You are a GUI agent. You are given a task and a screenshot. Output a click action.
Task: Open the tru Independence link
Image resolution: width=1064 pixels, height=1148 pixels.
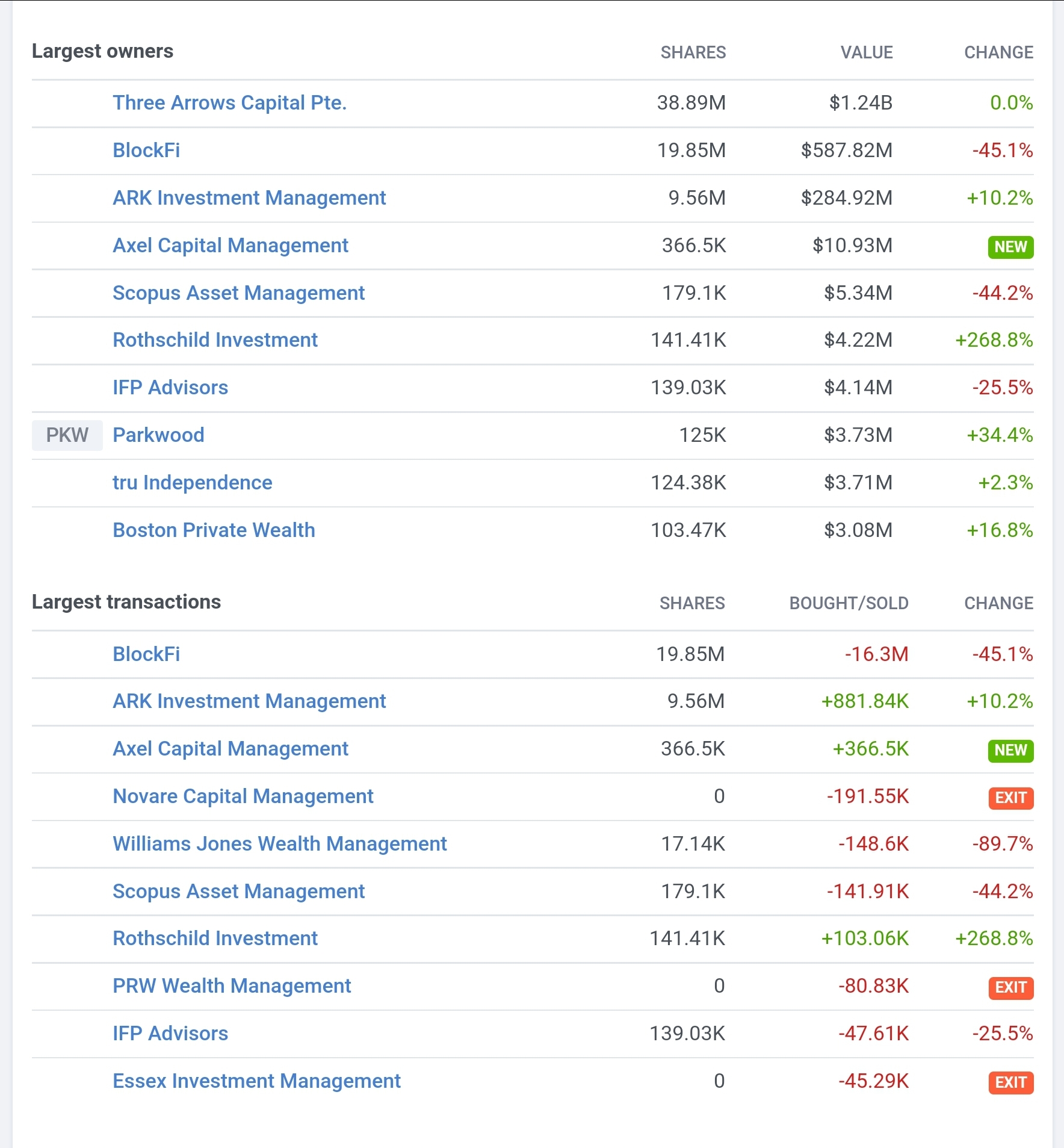(x=192, y=483)
